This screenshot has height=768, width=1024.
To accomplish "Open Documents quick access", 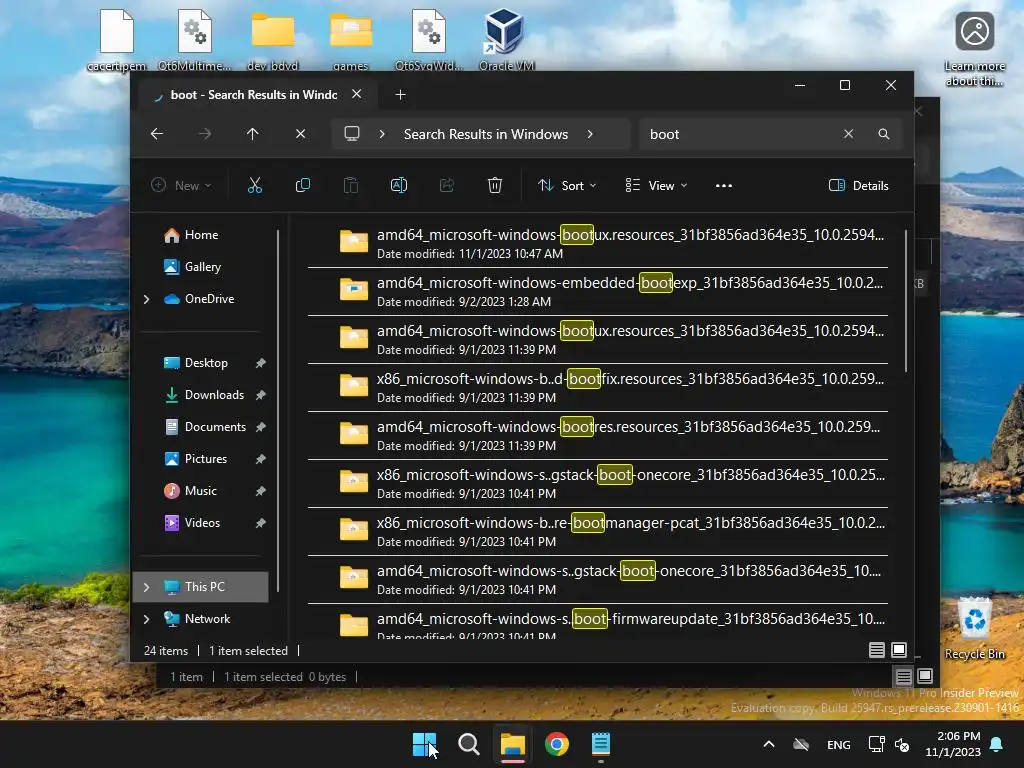I will 215,427.
